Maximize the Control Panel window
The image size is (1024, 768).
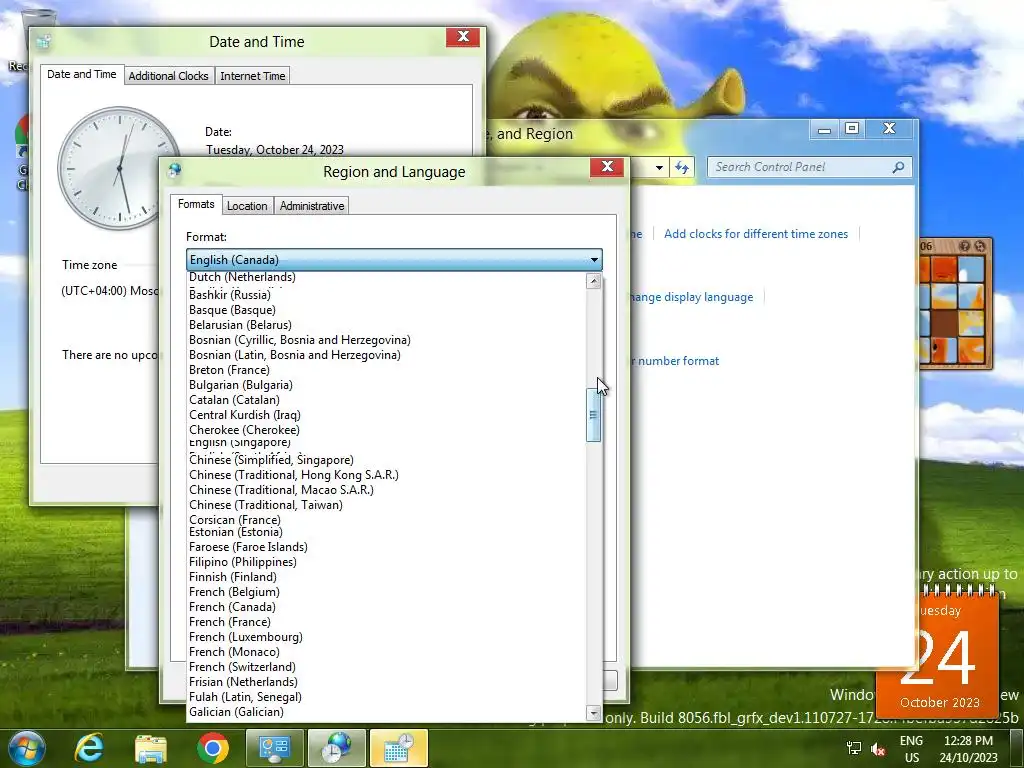tap(852, 128)
